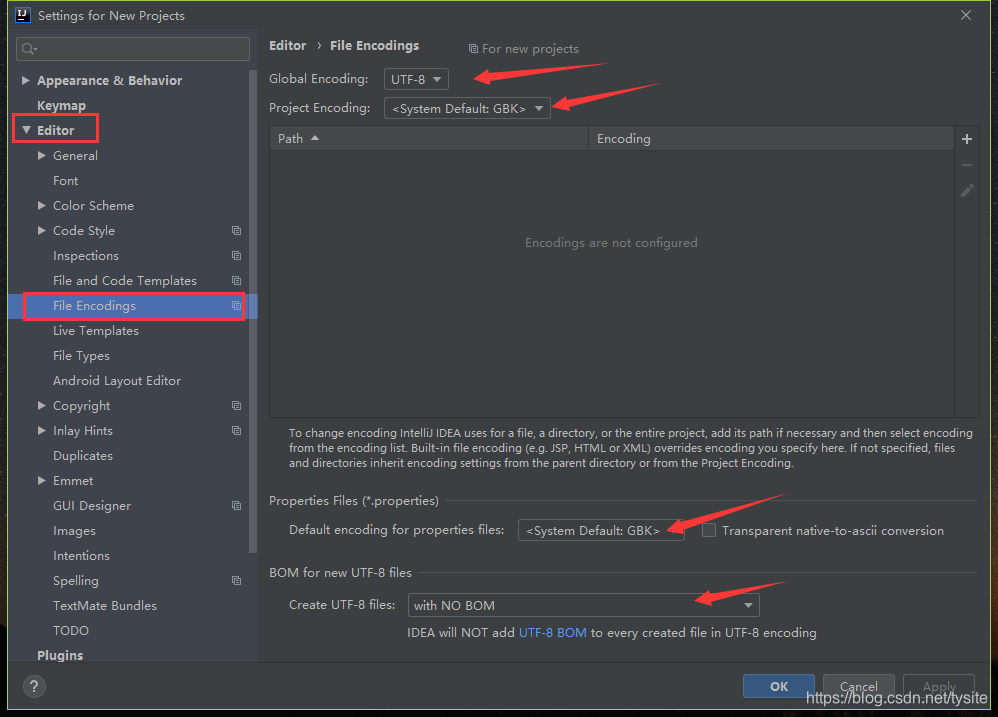The width and height of the screenshot is (998, 717).
Task: Click the IntelliJ logo in title bar
Action: pyautogui.click(x=23, y=15)
